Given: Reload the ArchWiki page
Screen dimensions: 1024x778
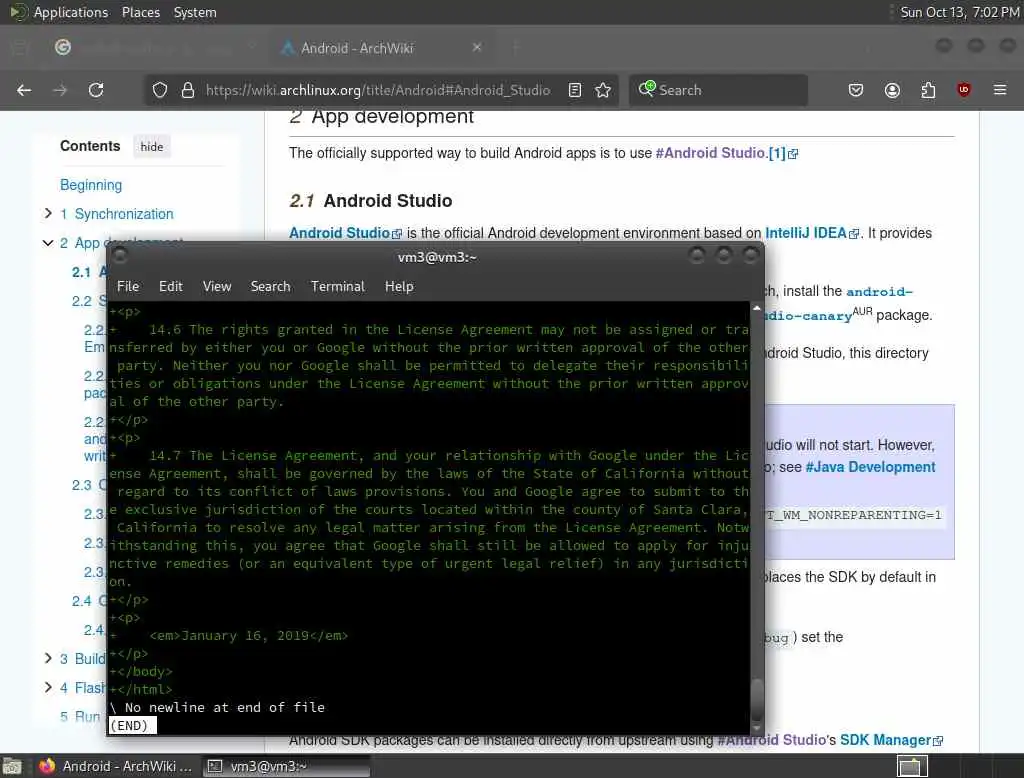Looking at the screenshot, I should 96,90.
